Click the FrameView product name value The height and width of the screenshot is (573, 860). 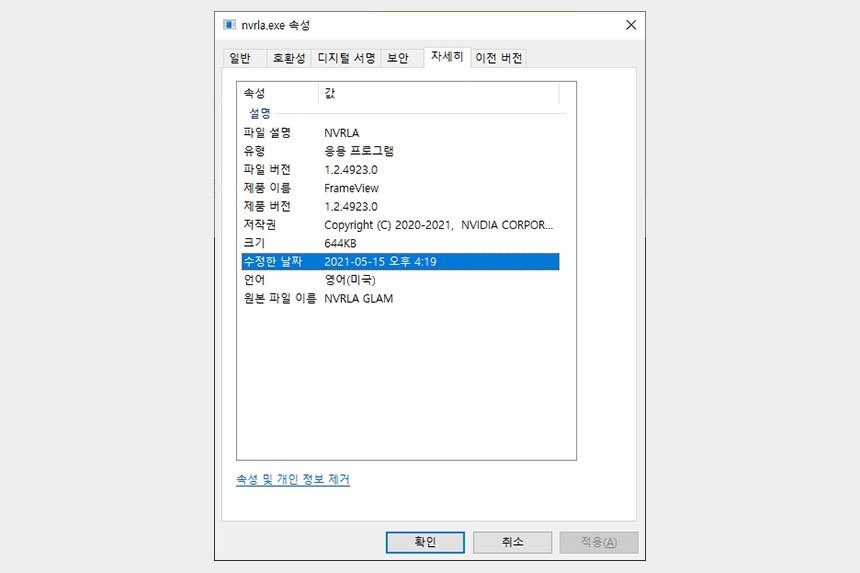(352, 188)
